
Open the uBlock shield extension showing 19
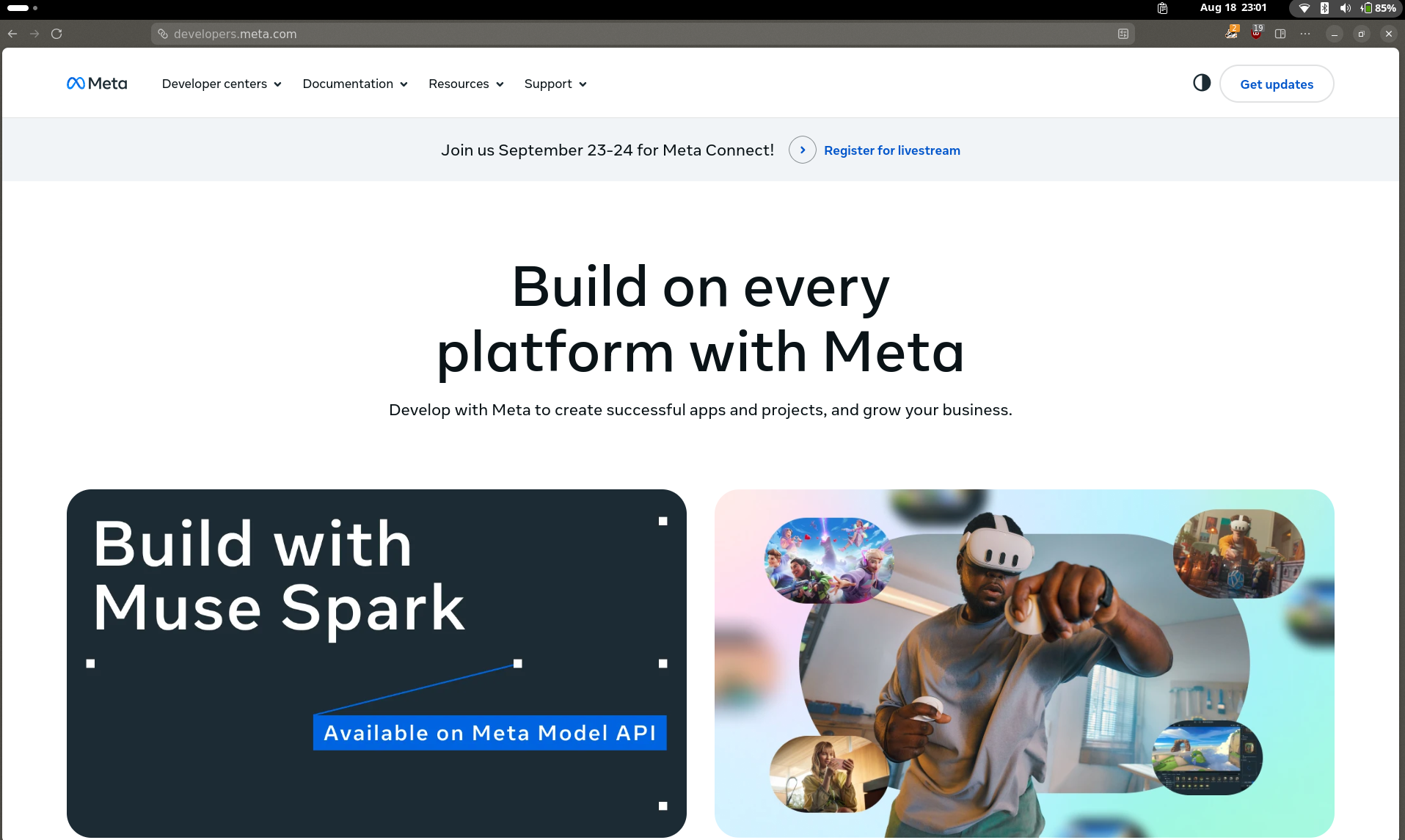click(x=1257, y=33)
